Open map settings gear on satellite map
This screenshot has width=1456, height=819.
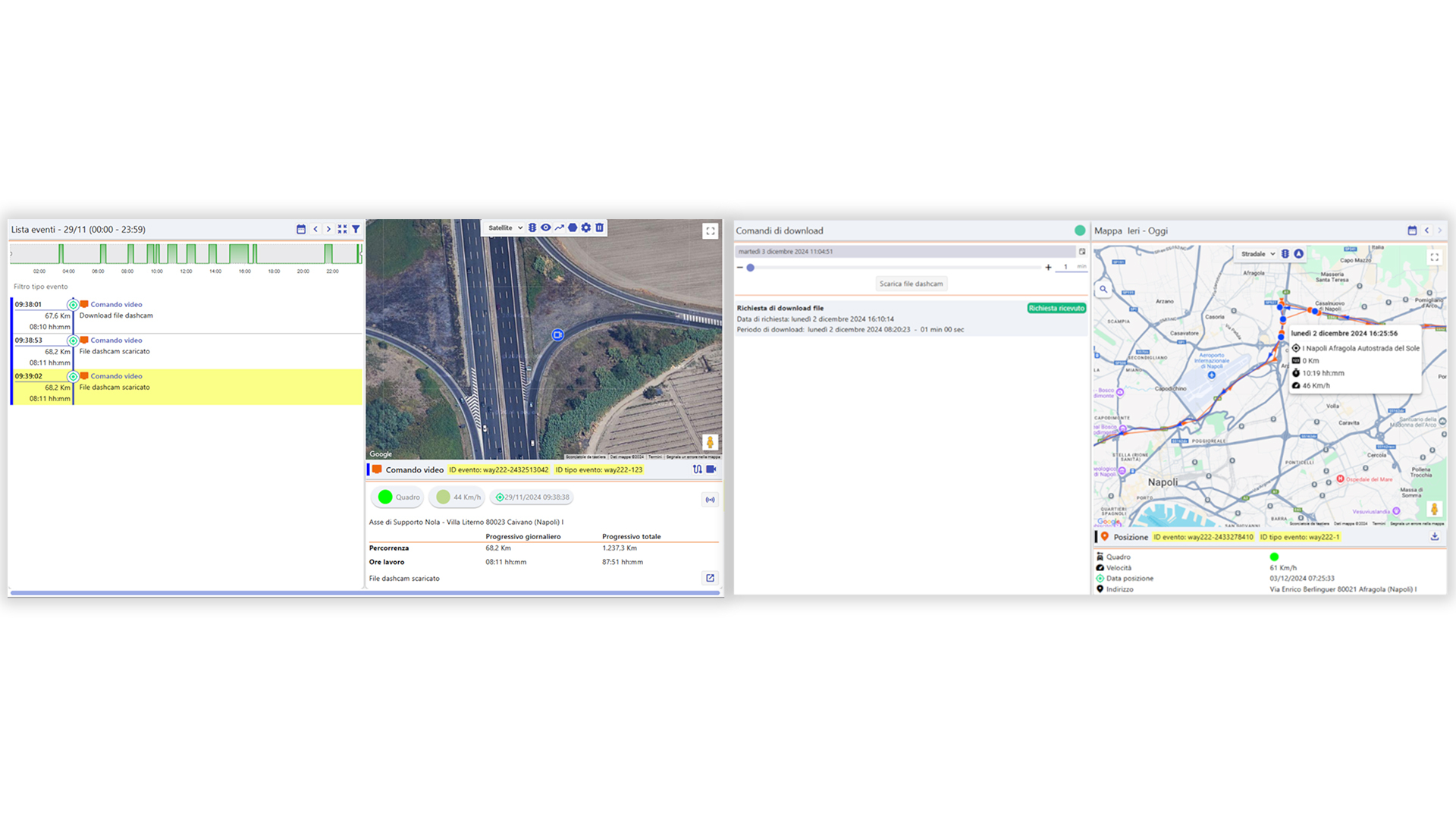click(586, 227)
